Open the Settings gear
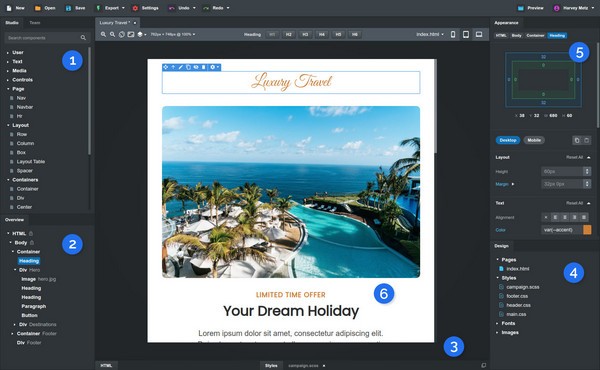 [145, 8]
